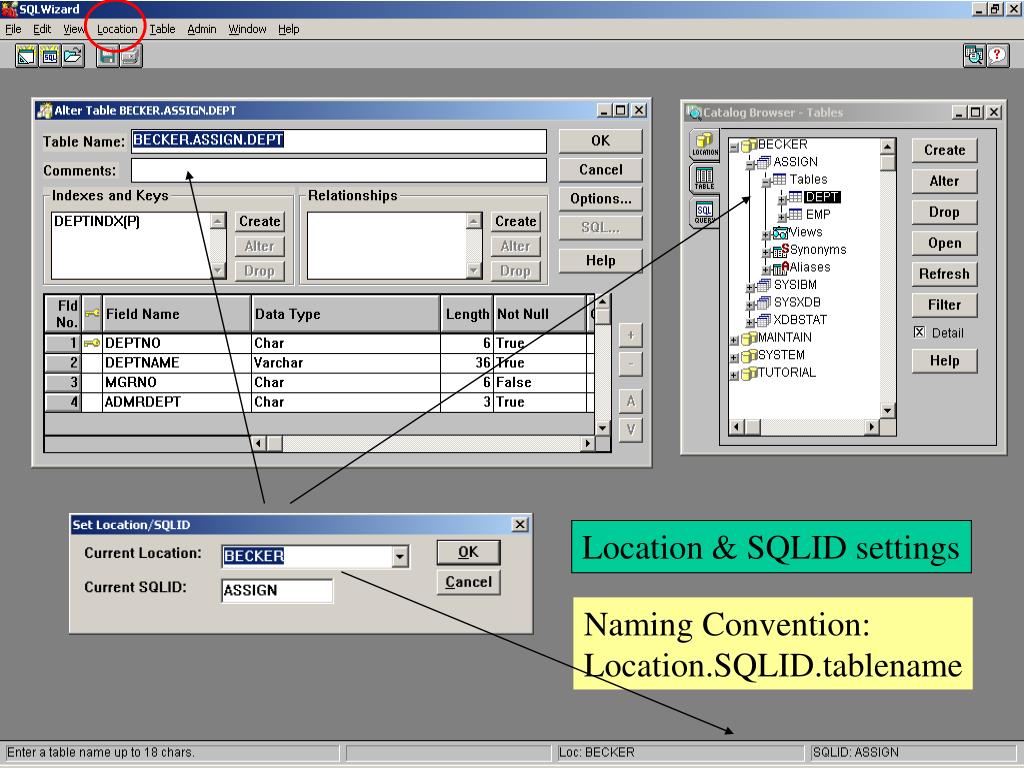Click the new SQL query toolbar icon
The image size is (1024, 768).
(50, 56)
